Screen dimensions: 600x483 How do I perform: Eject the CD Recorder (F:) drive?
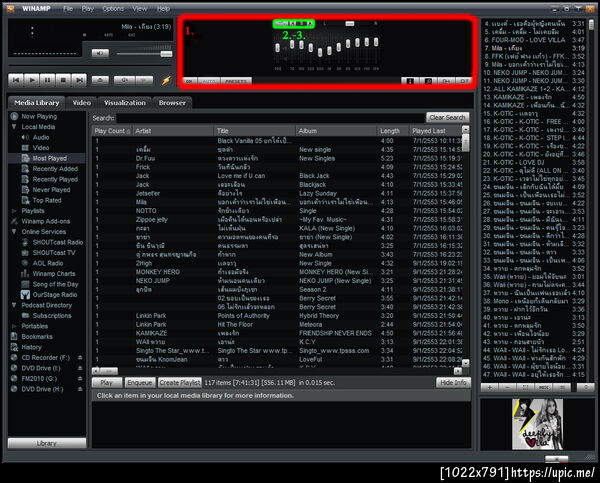(80, 358)
